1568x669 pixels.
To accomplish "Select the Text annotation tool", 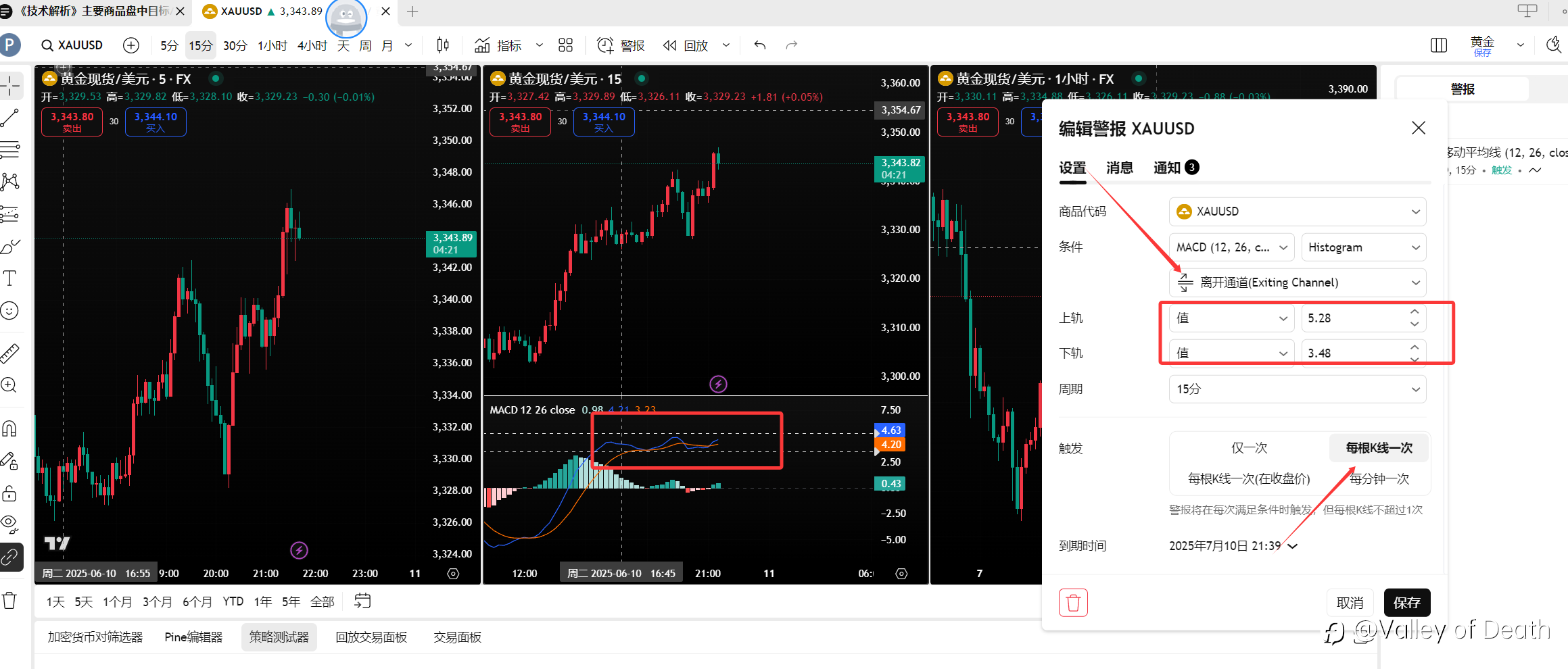I will click(x=10, y=278).
